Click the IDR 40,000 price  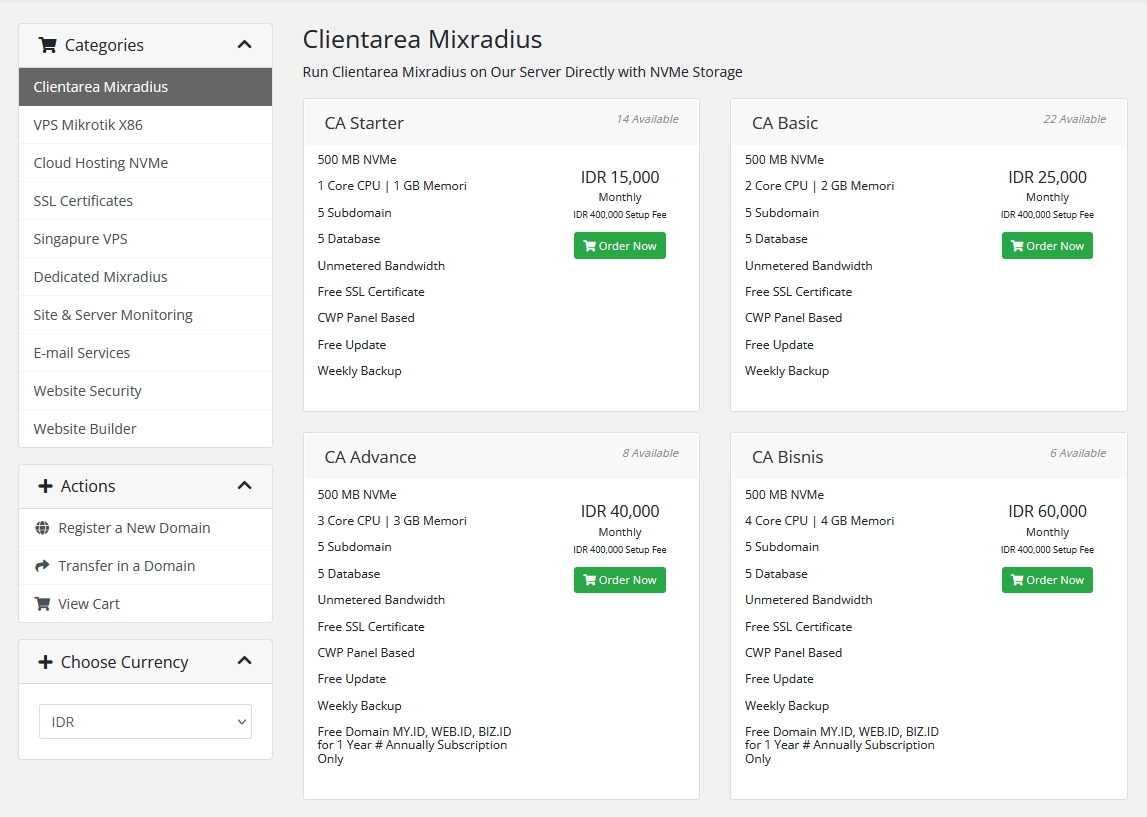point(620,511)
